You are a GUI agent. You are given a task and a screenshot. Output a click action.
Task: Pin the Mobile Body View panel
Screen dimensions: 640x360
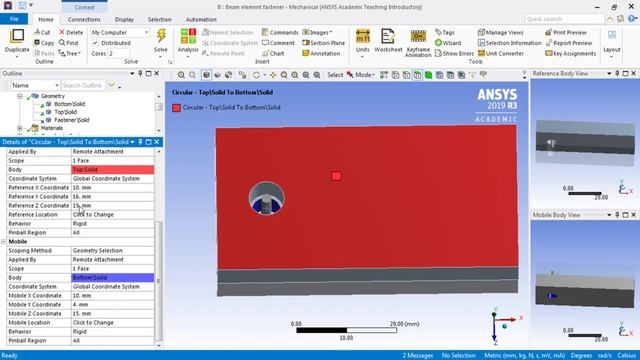[x=617, y=215]
